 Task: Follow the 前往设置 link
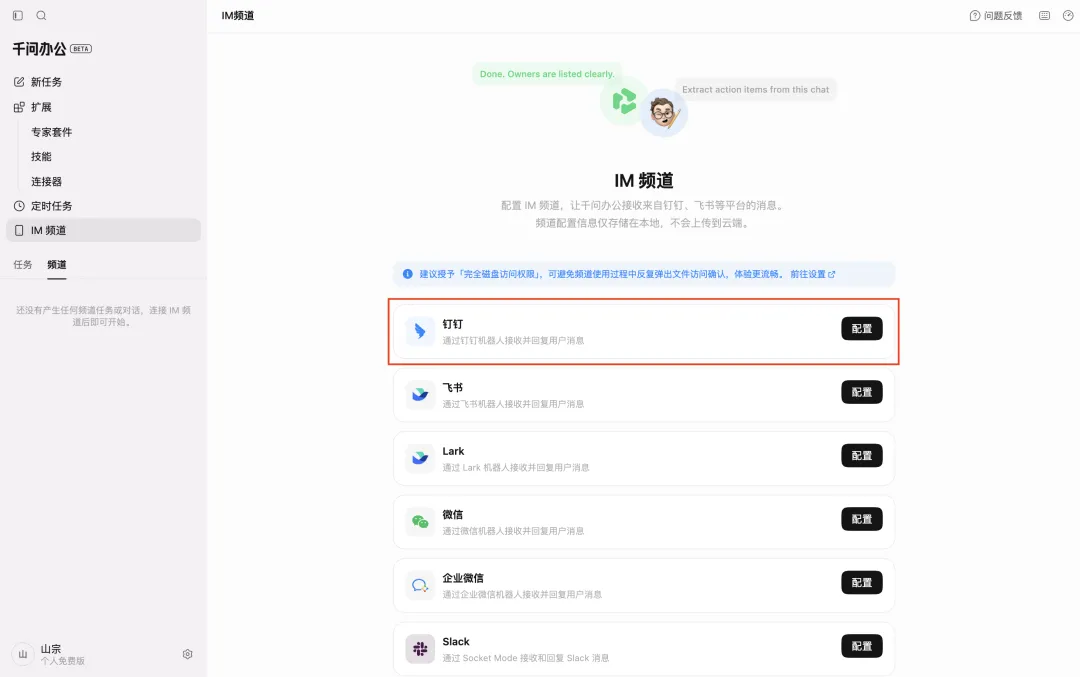(x=812, y=274)
